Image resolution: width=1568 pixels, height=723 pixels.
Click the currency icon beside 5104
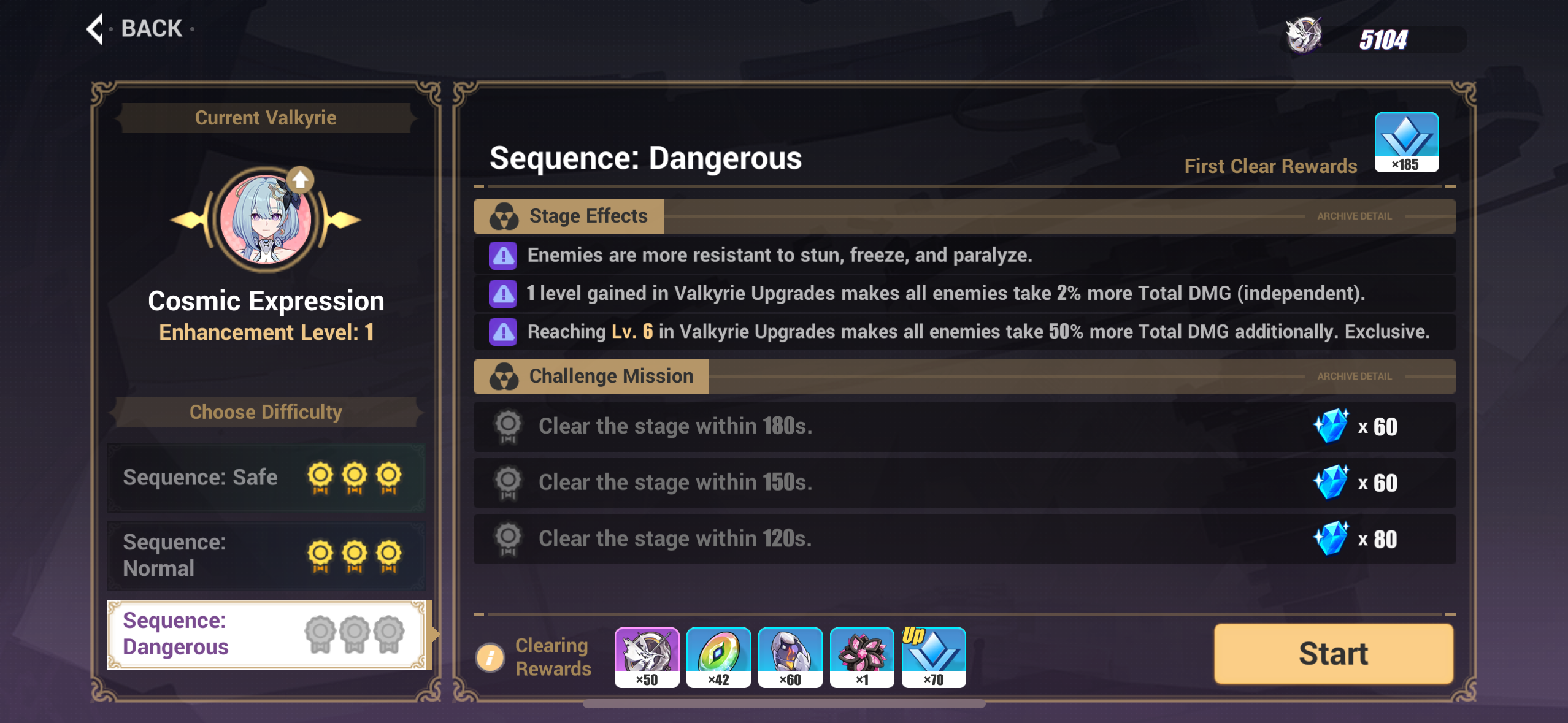pos(1304,36)
